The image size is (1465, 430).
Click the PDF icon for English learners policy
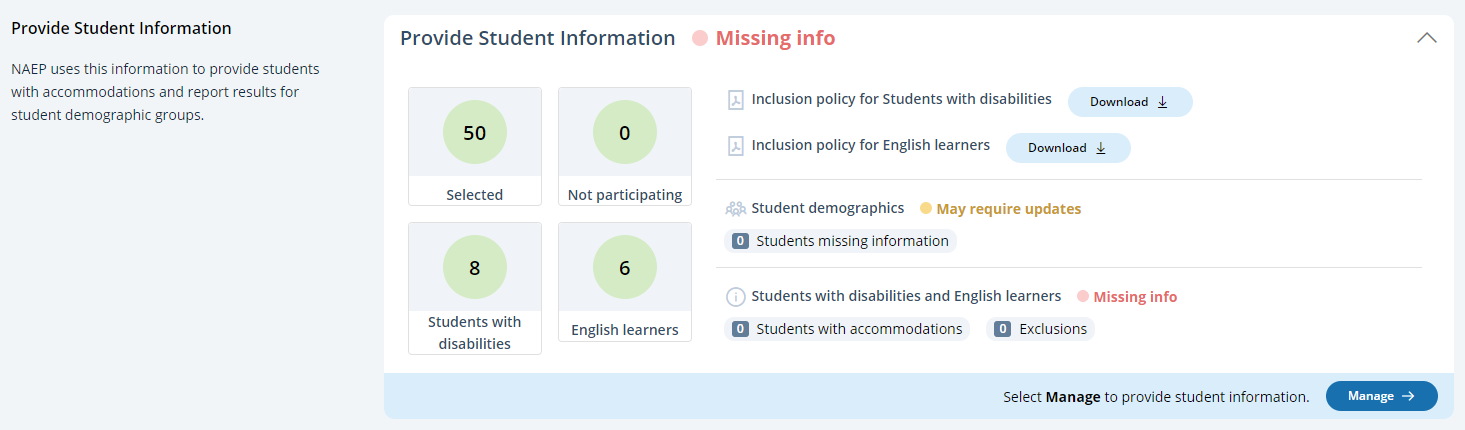[735, 147]
